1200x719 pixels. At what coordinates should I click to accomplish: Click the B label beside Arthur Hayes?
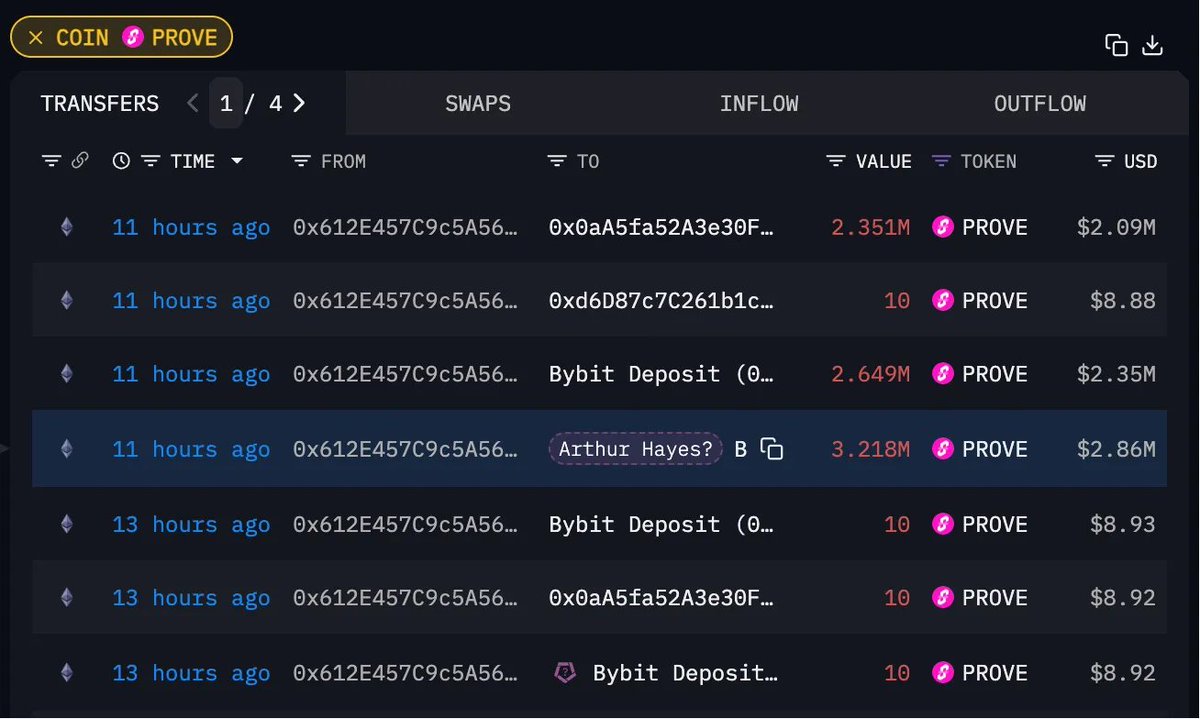[x=741, y=449]
